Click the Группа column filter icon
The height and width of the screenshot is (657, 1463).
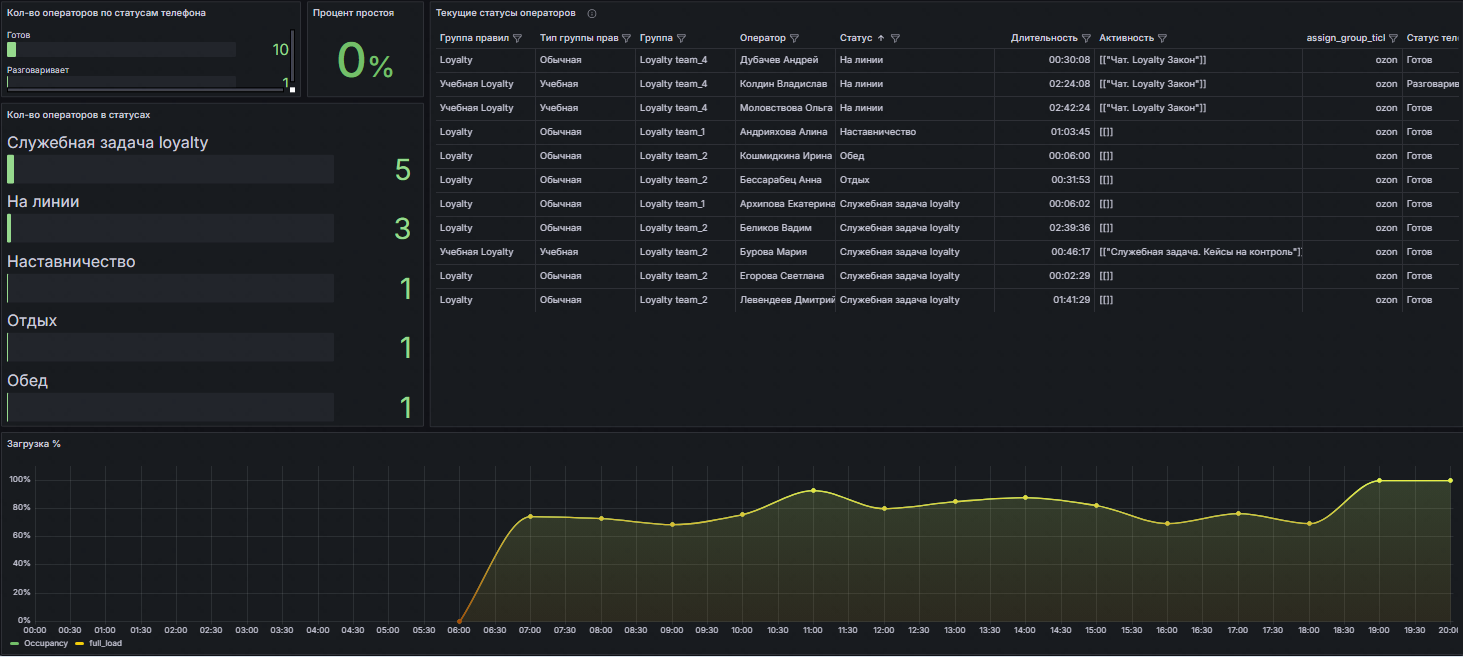click(681, 38)
